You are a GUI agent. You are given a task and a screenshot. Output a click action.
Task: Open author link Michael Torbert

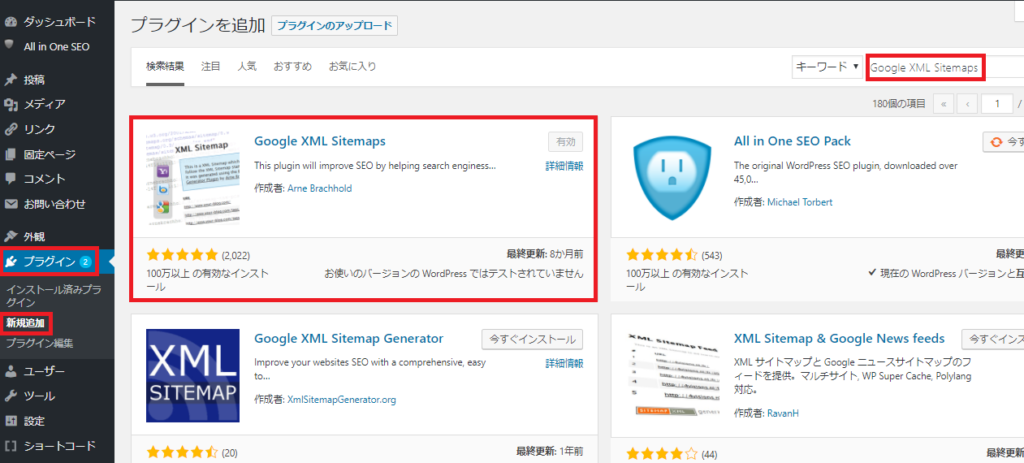click(x=800, y=202)
